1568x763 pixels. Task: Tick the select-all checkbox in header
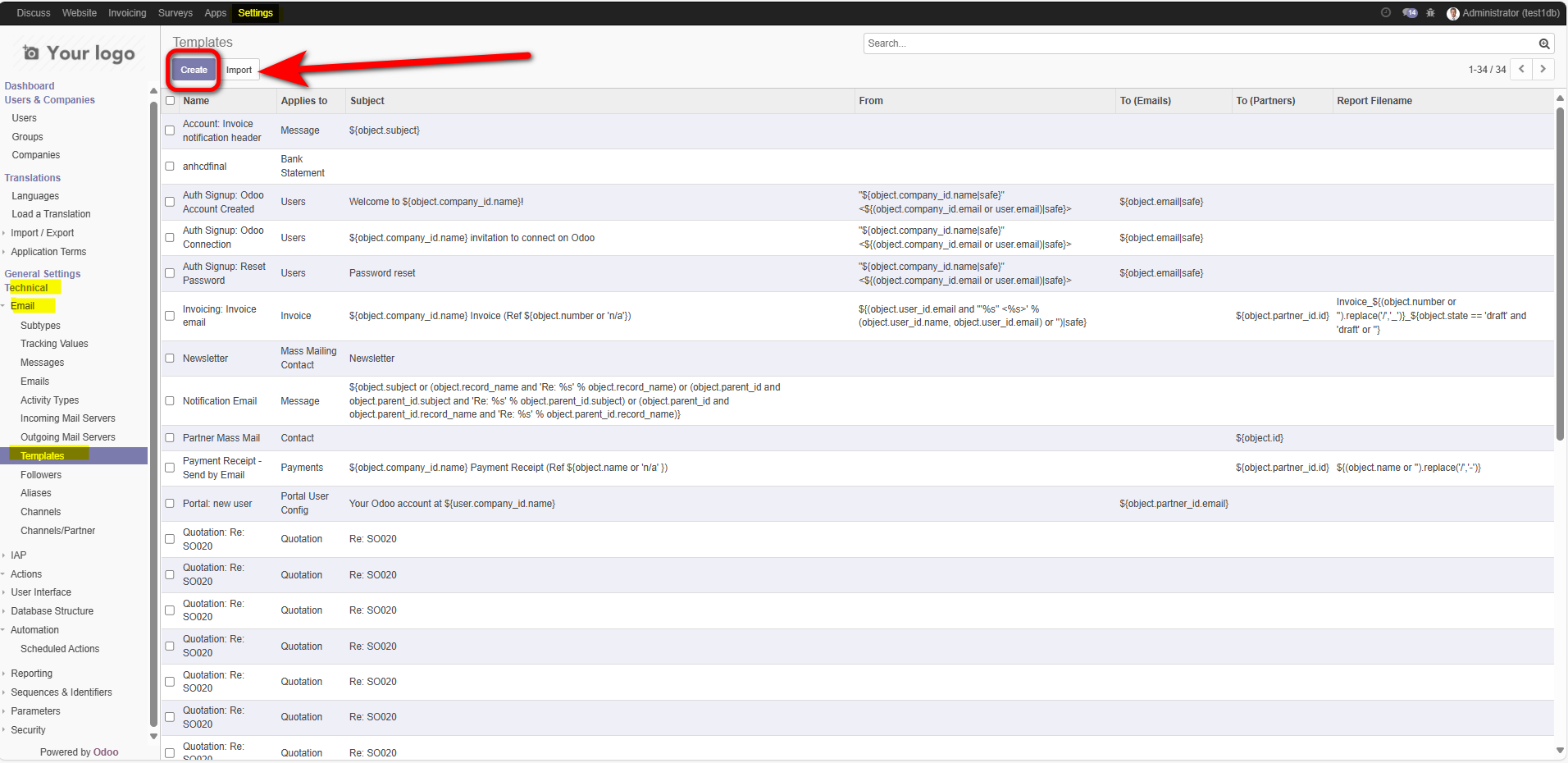[171, 101]
